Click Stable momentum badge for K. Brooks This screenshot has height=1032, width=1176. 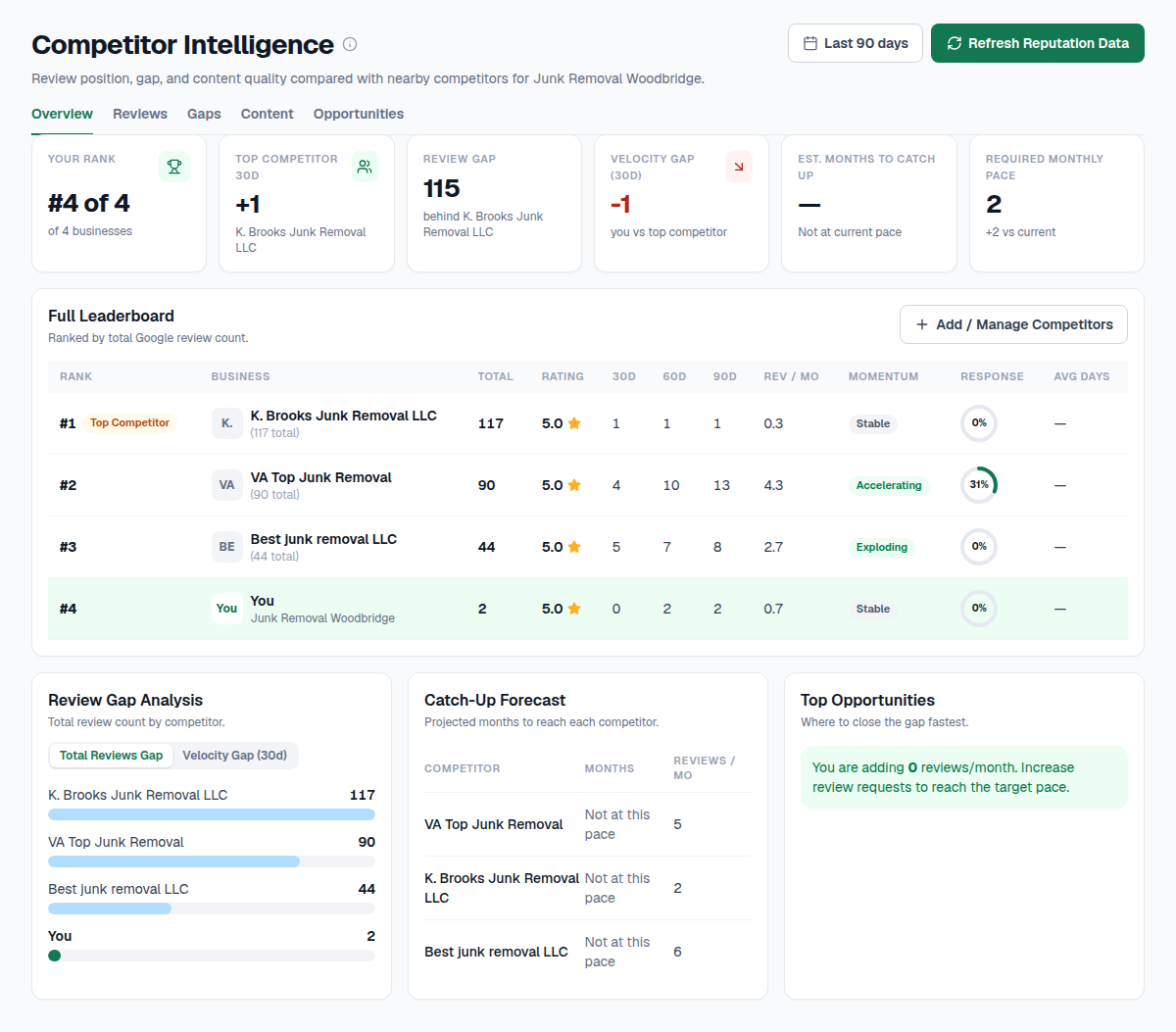(x=873, y=423)
